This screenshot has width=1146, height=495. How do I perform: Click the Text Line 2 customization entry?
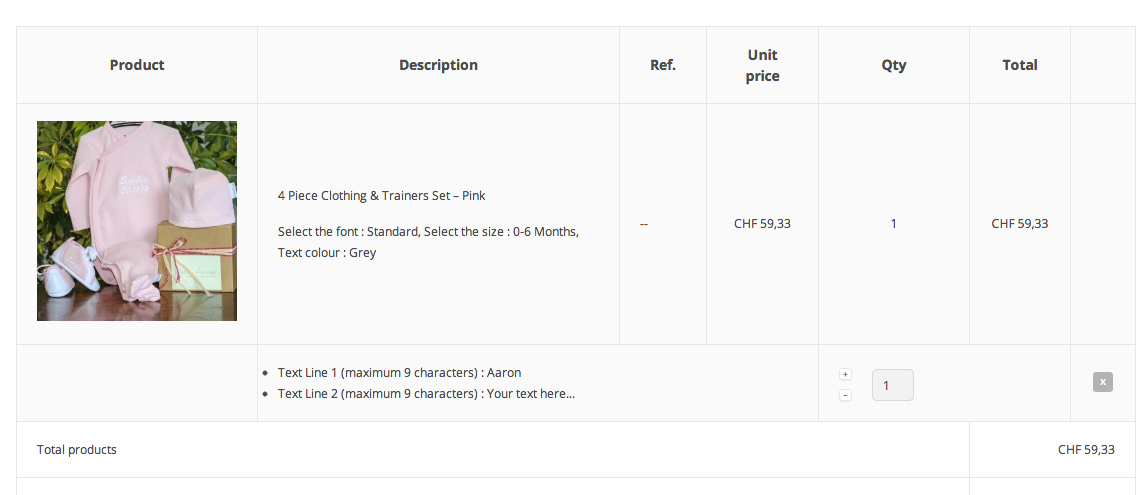point(426,394)
